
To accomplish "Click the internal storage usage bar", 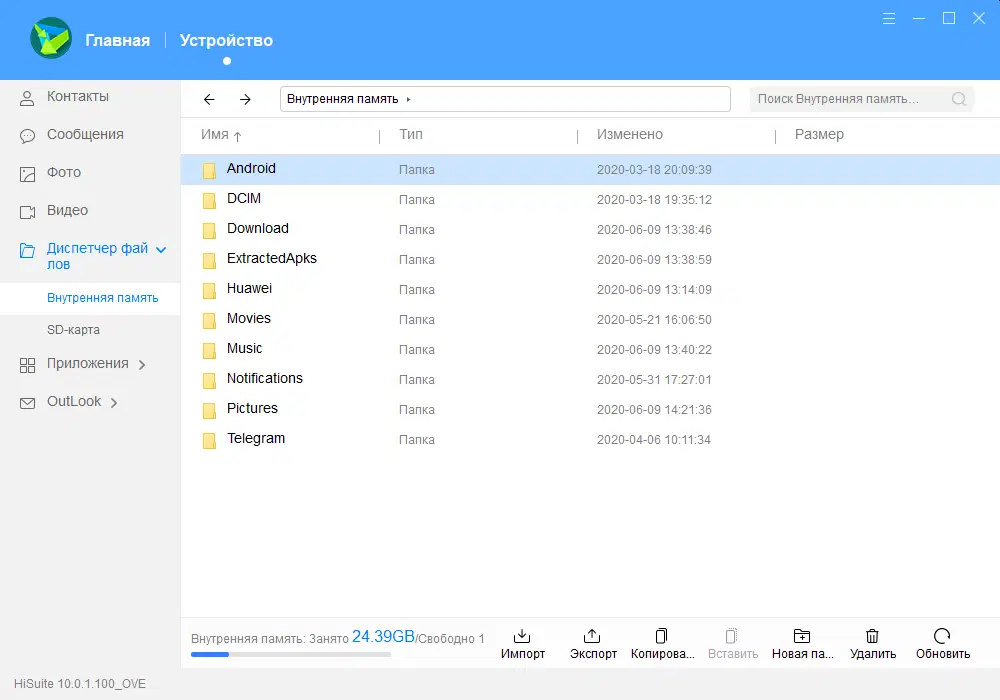I will tap(291, 654).
